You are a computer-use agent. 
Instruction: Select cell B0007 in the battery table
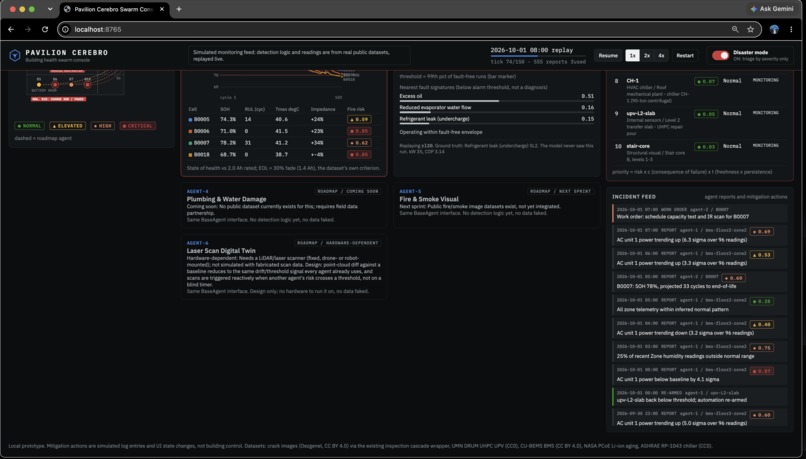coord(284,143)
